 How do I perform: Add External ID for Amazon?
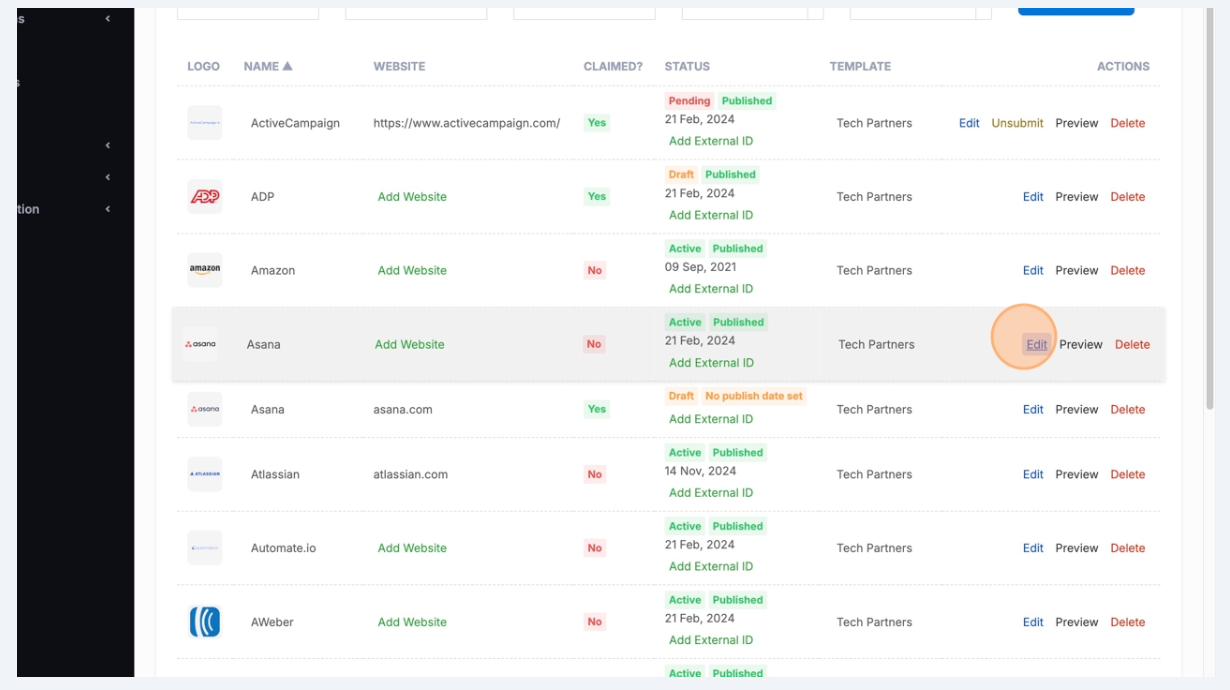tap(711, 289)
